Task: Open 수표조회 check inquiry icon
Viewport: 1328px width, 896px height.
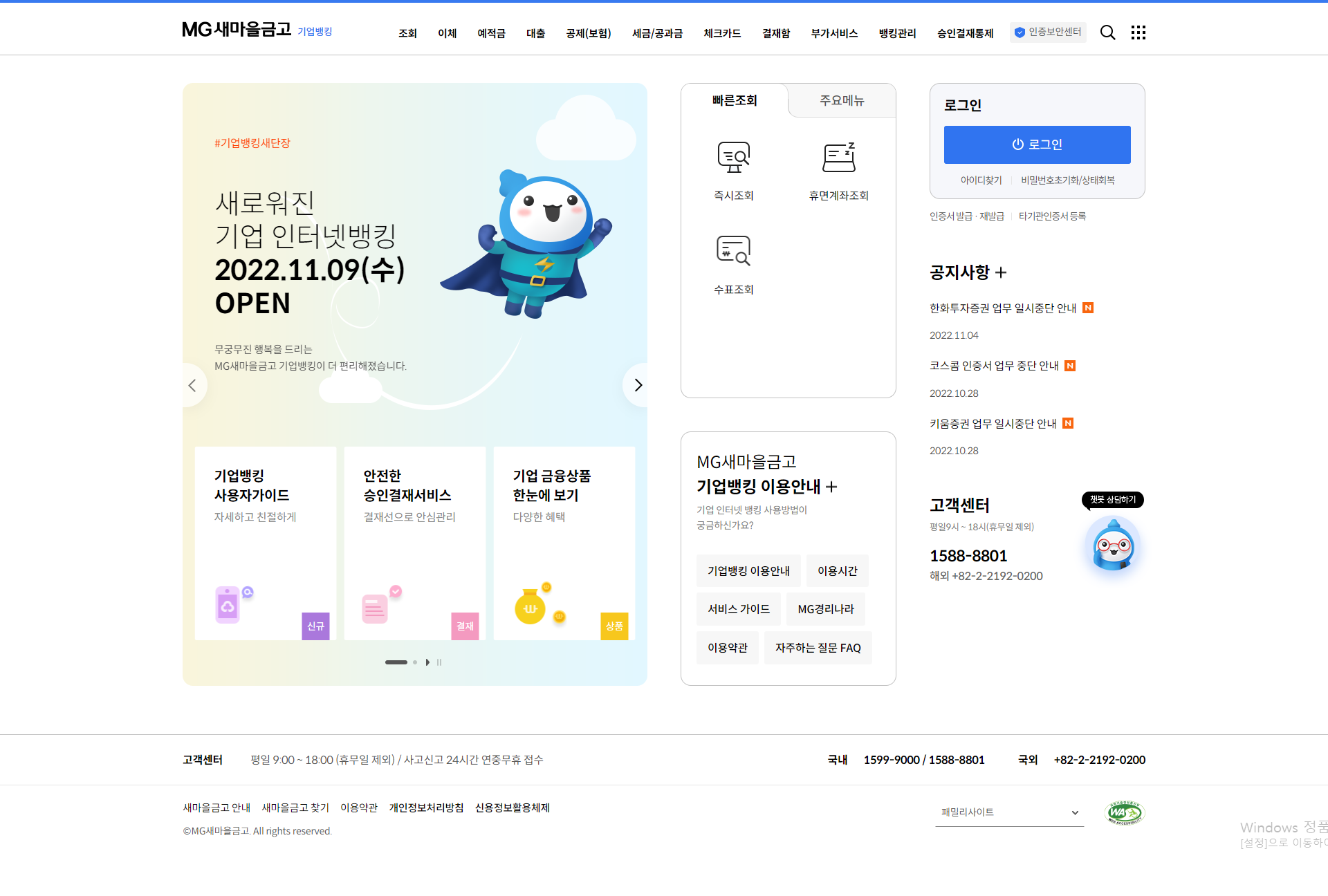Action: 734,250
